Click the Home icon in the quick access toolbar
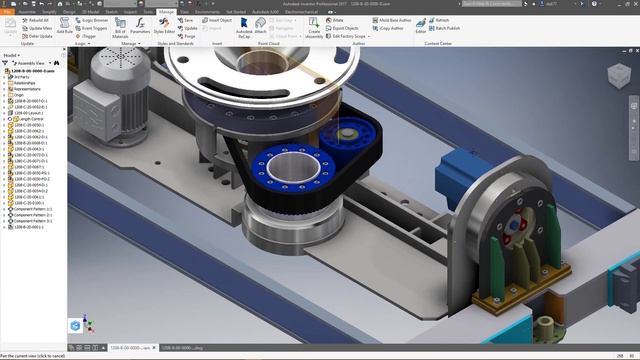640x360 pixels. click(x=60, y=4)
